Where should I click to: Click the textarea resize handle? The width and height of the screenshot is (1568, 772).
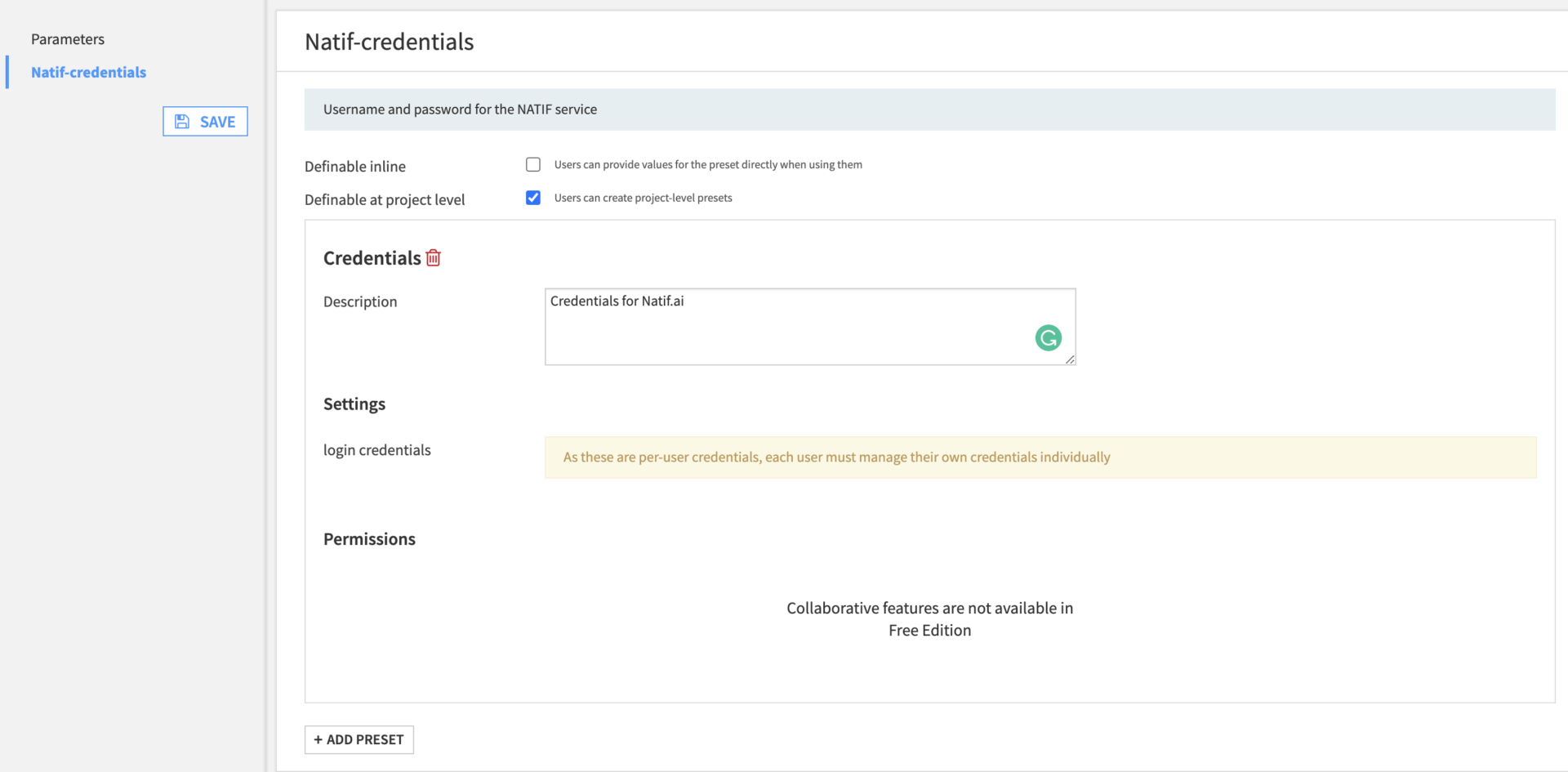click(x=1071, y=361)
